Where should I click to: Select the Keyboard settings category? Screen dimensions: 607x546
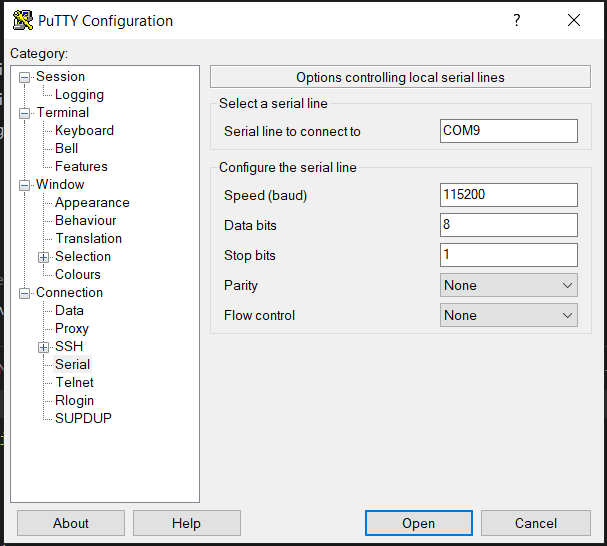click(x=84, y=131)
